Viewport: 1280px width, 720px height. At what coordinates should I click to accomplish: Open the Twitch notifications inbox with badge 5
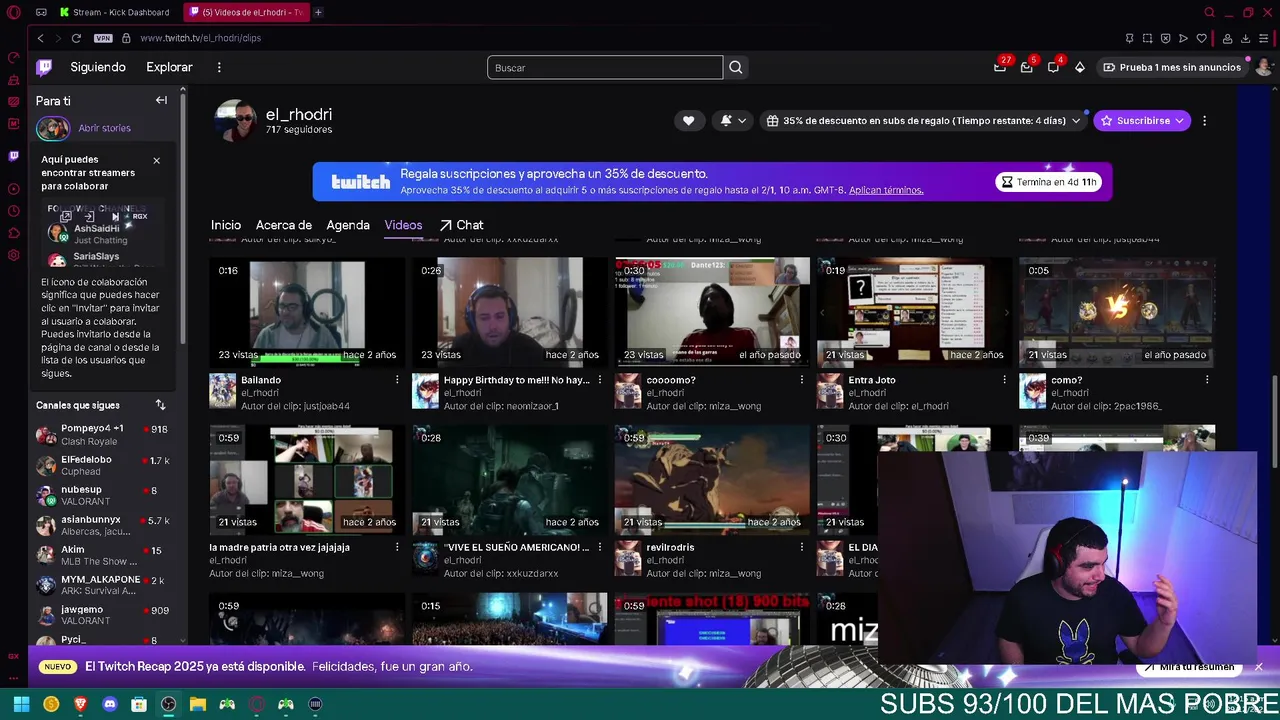click(1027, 67)
